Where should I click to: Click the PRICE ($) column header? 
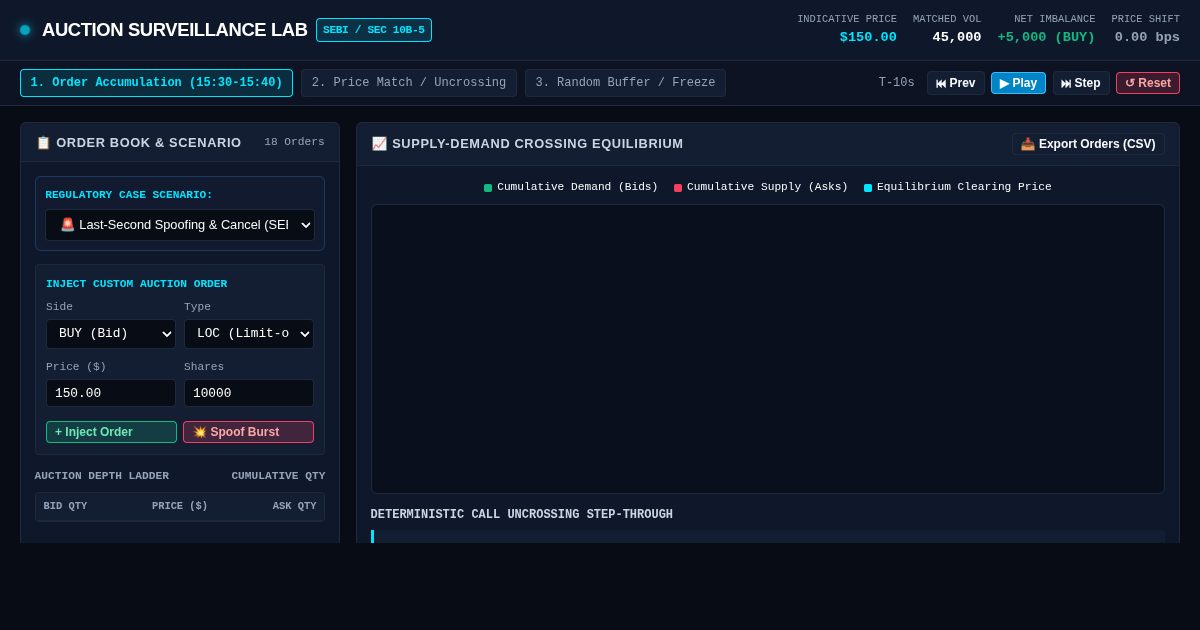pyautogui.click(x=180, y=506)
